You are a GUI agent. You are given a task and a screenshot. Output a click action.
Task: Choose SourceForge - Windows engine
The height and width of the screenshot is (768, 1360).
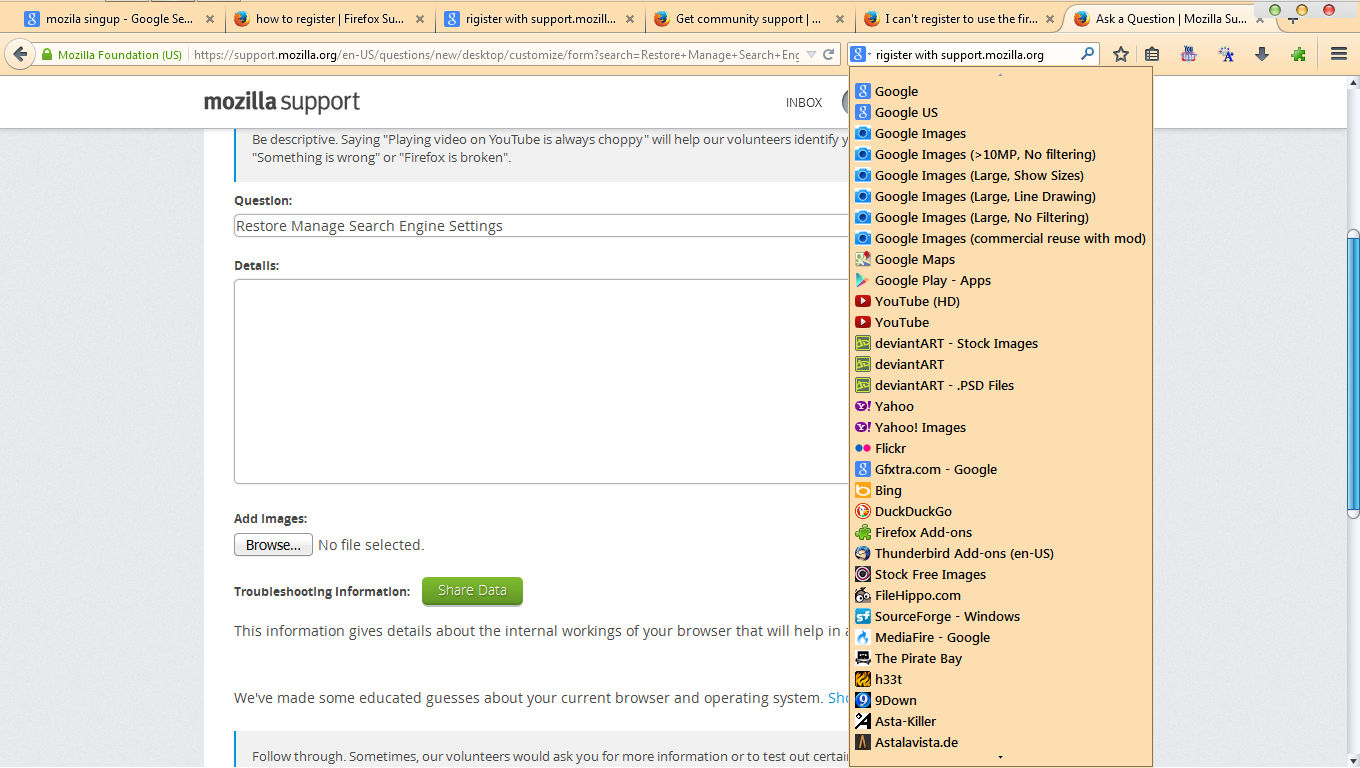[1000, 616]
